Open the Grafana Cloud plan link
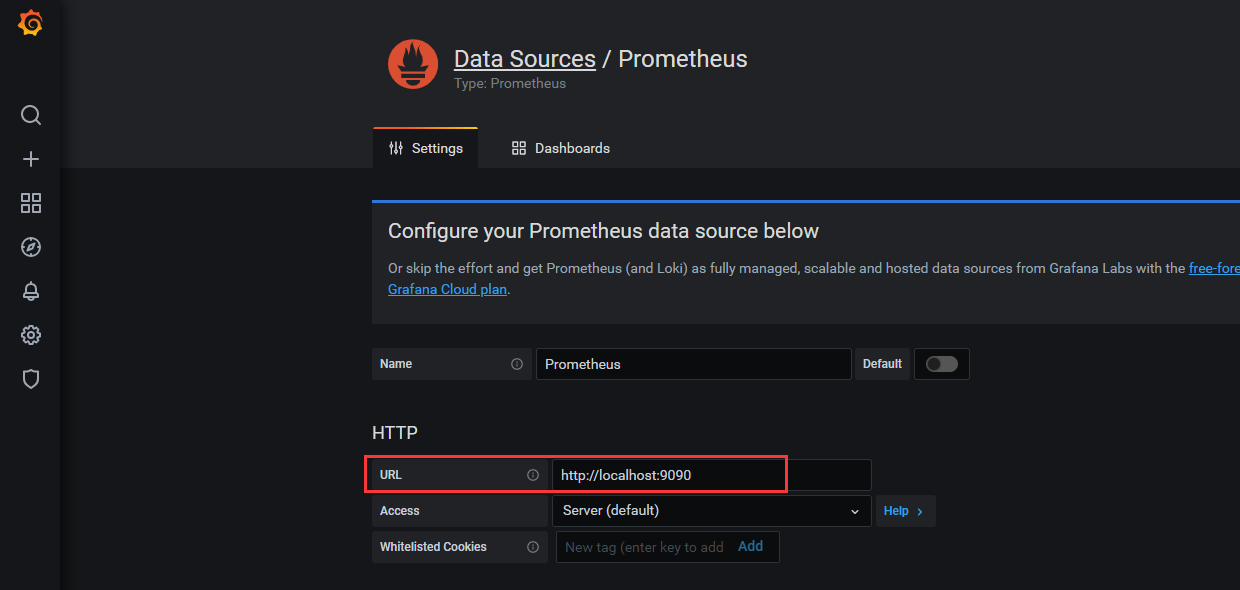 [x=447, y=289]
